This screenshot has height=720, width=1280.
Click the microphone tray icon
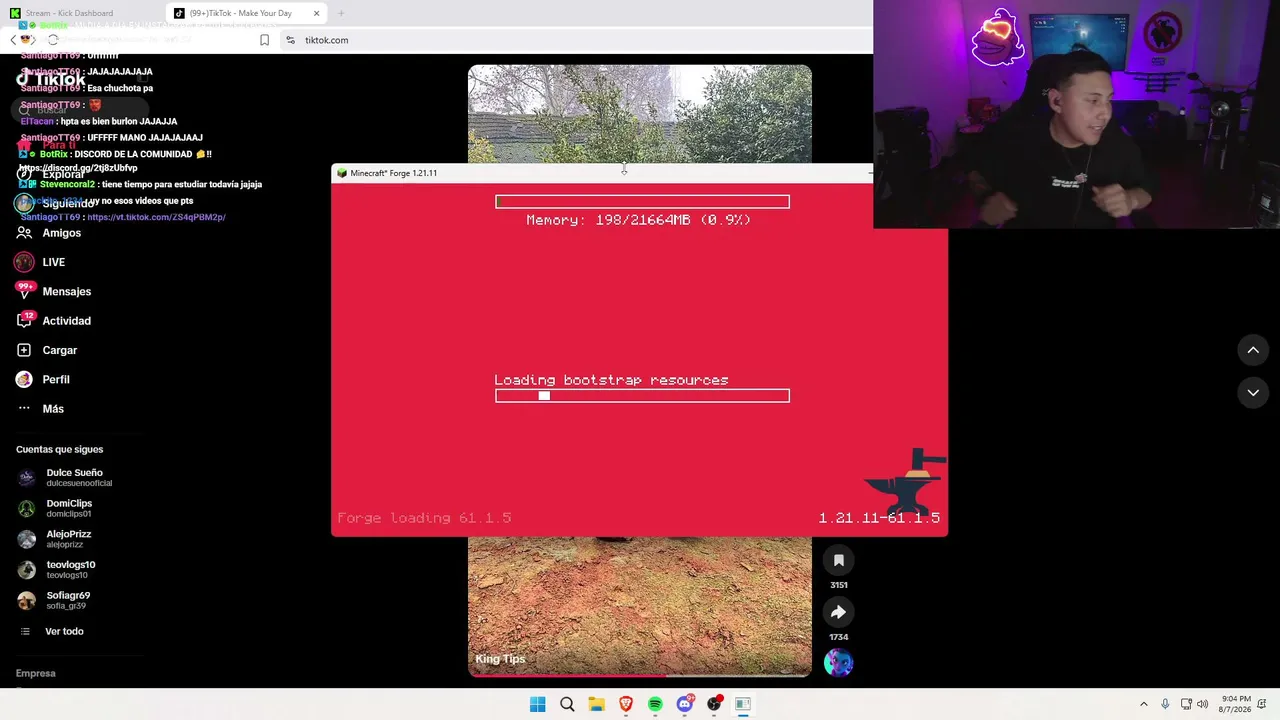coord(1165,704)
